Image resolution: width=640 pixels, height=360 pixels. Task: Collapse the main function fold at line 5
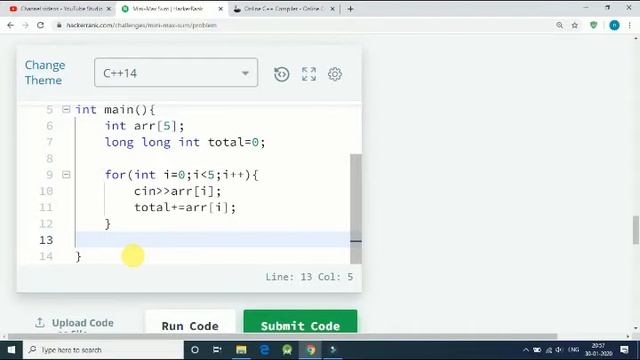click(x=66, y=109)
